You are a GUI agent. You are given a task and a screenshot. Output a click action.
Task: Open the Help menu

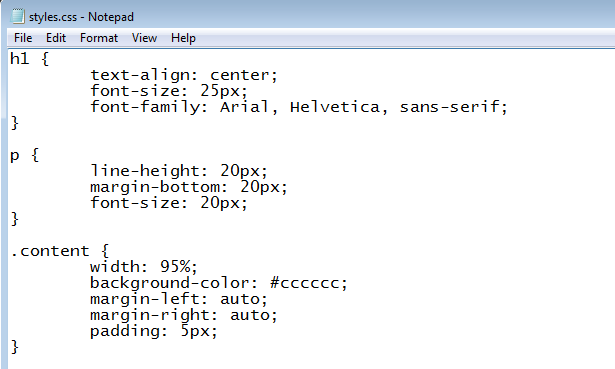[183, 38]
